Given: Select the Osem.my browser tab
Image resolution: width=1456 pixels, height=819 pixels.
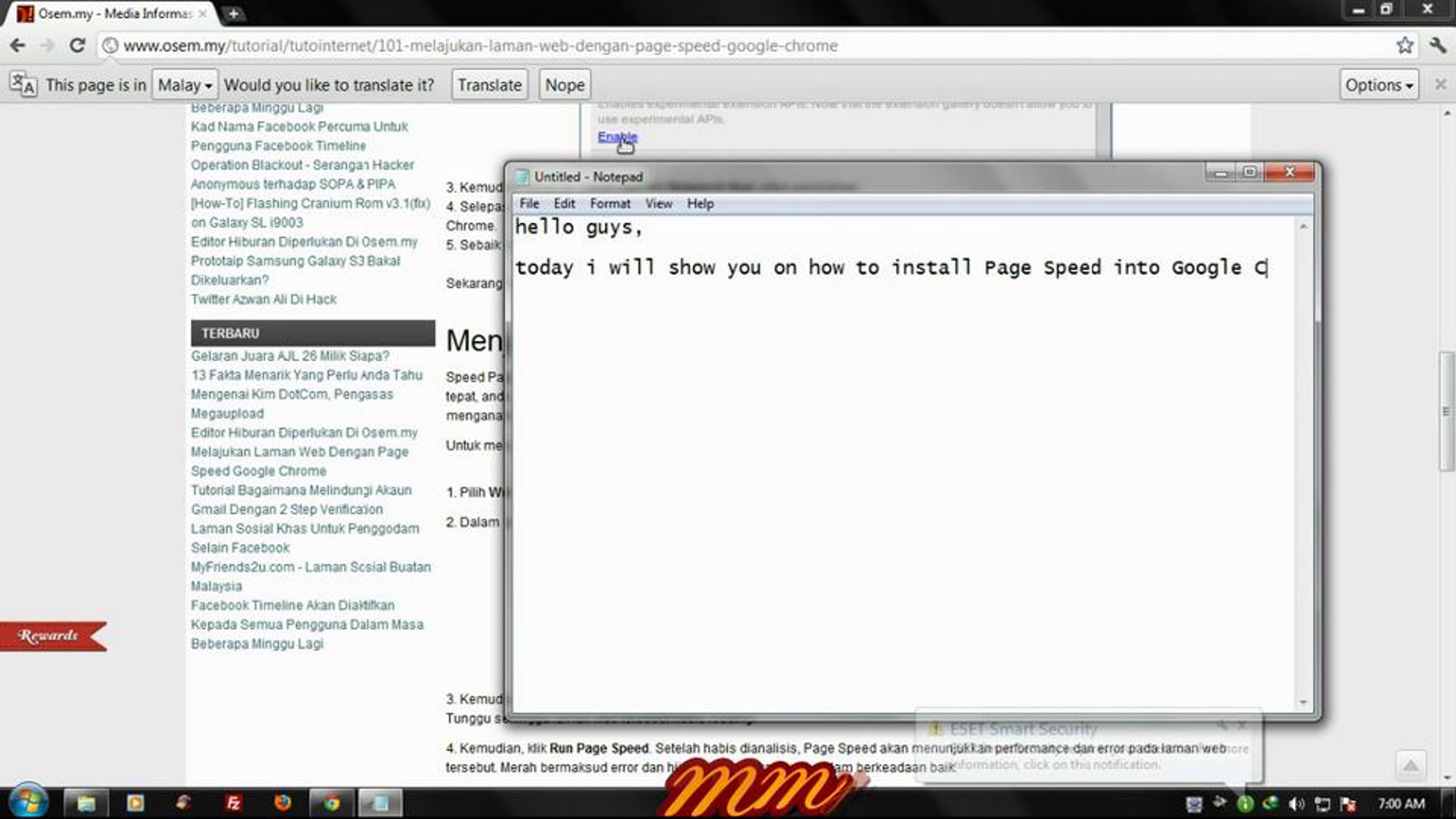Looking at the screenshot, I should (x=112, y=13).
